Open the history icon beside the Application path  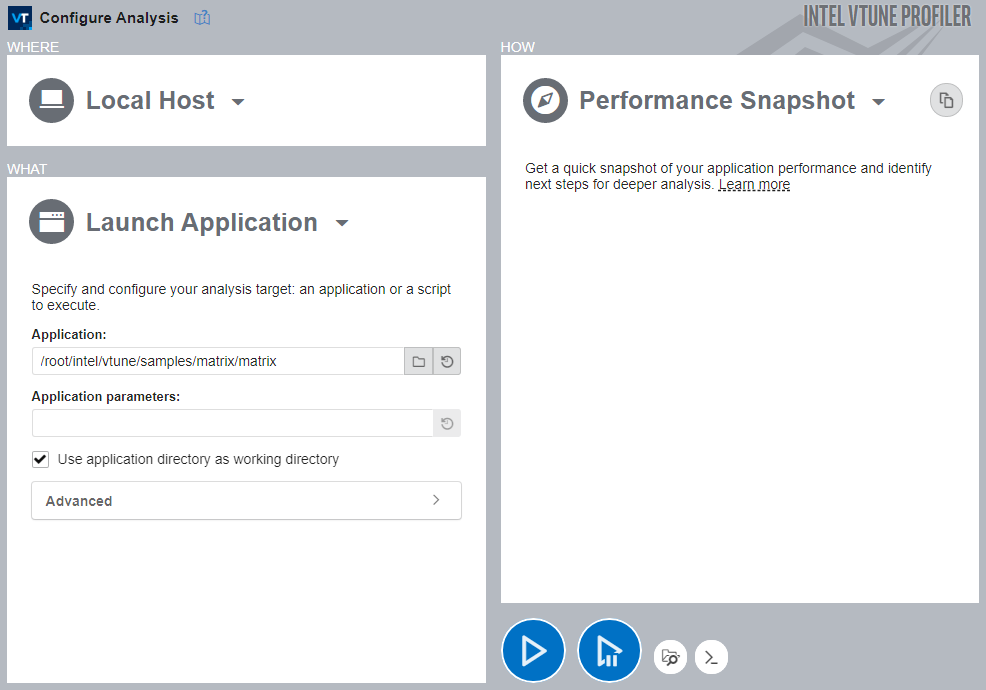pos(447,361)
